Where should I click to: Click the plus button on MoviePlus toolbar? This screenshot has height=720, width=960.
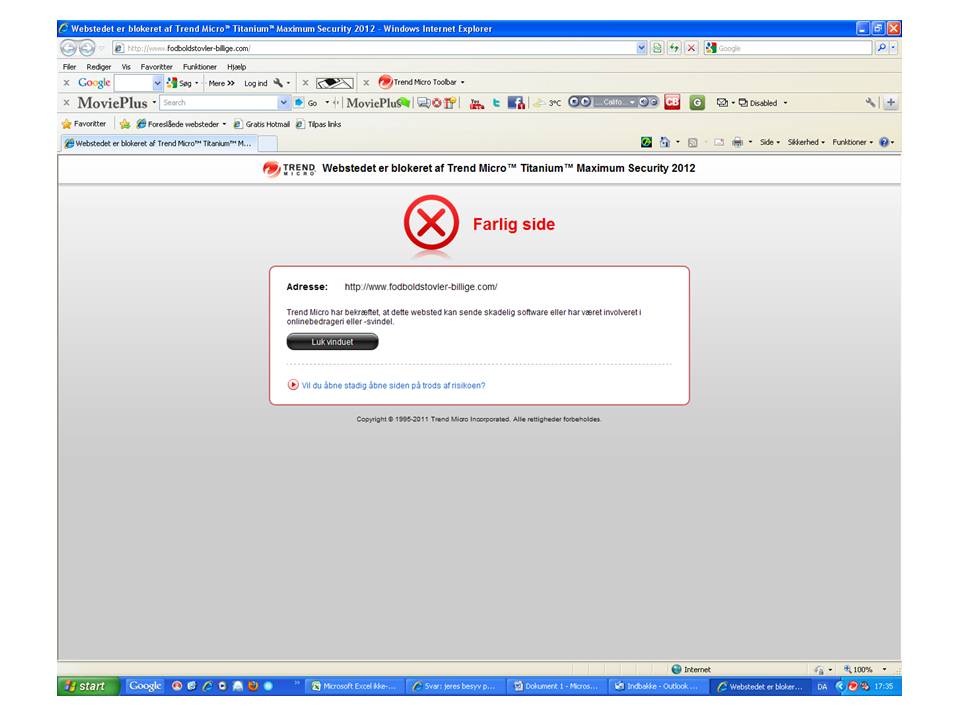pos(891,103)
